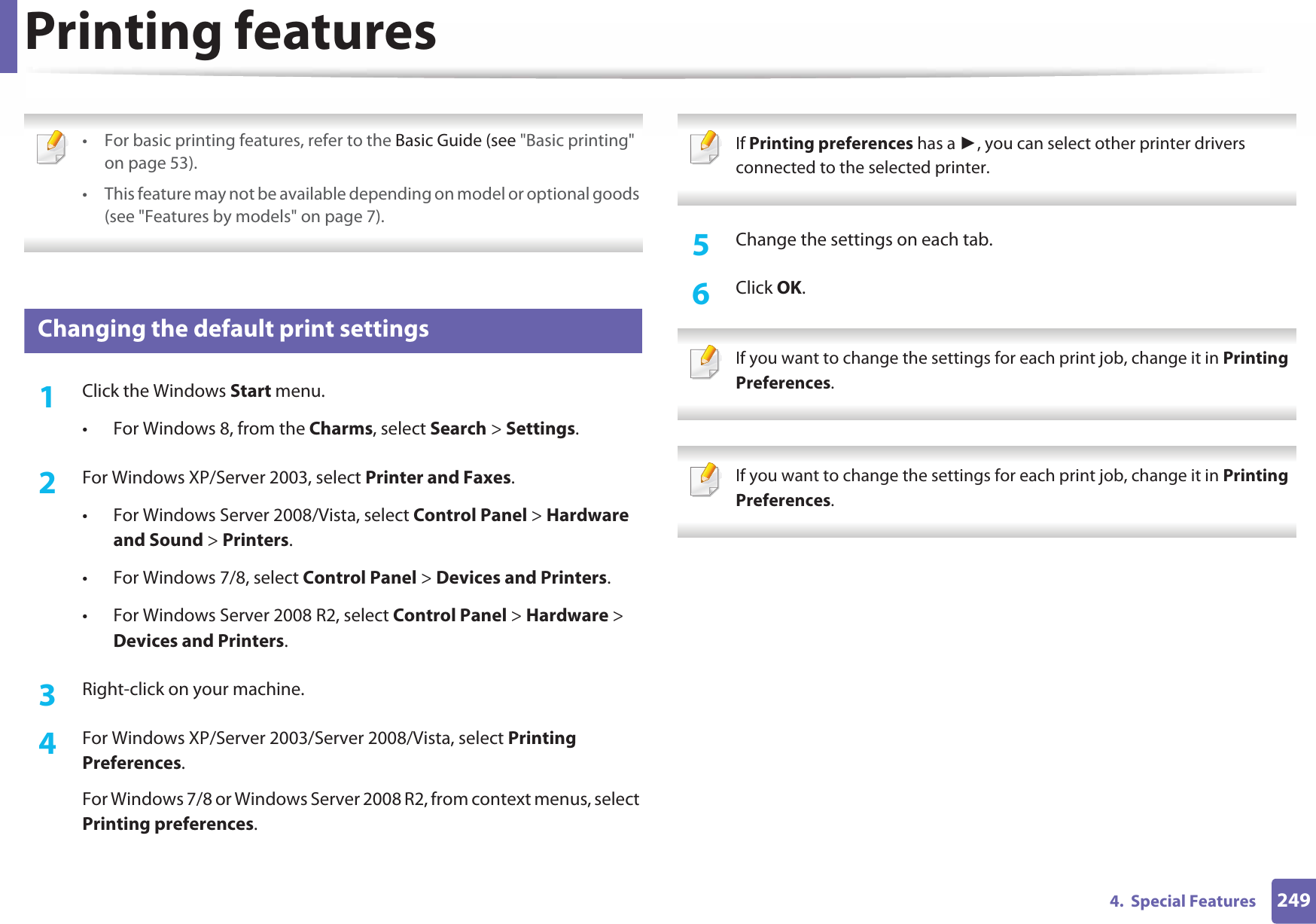Click the step number 5

pyautogui.click(x=700, y=245)
